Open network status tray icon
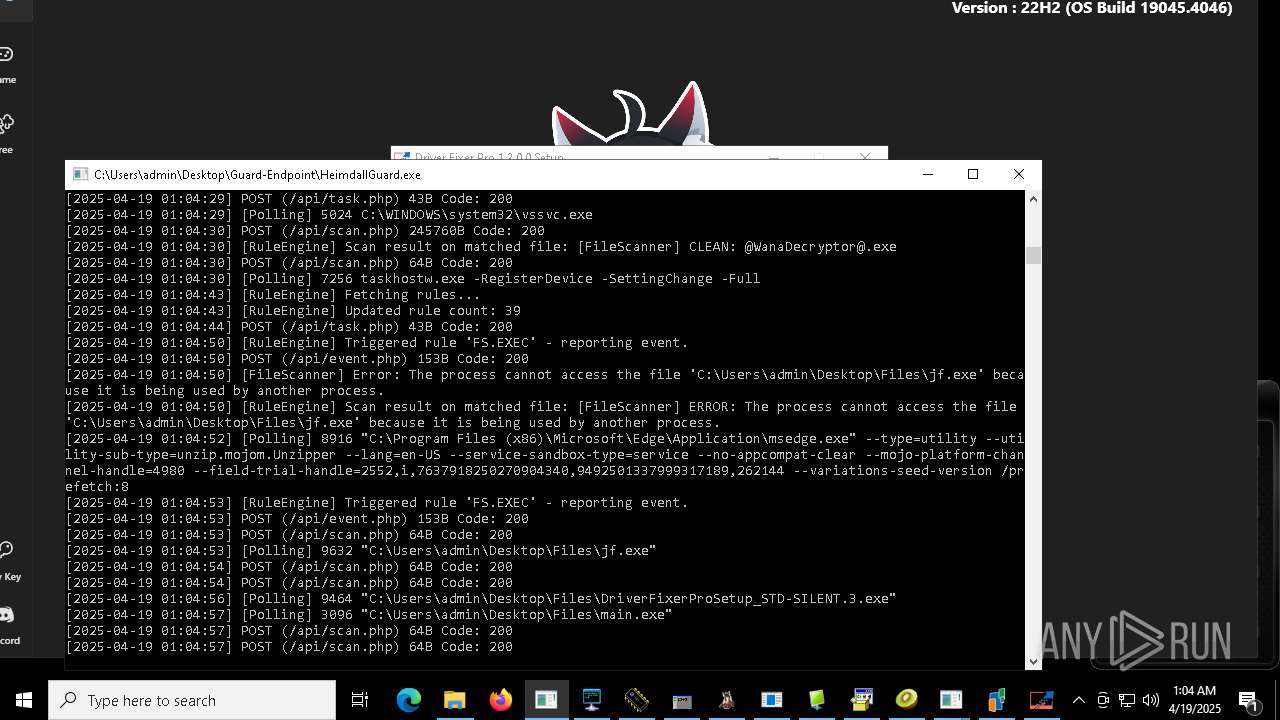 1127,700
